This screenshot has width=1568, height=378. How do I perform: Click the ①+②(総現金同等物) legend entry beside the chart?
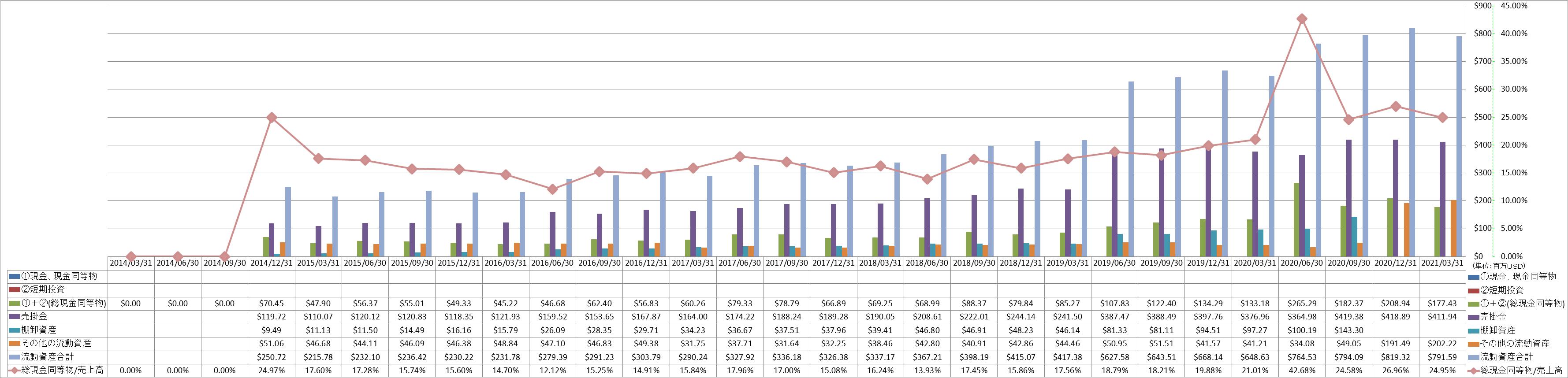pyautogui.click(x=1516, y=303)
